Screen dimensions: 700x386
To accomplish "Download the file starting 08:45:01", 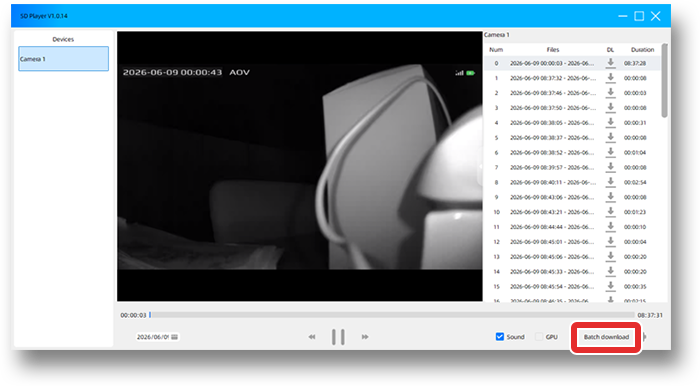I will pos(610,241).
